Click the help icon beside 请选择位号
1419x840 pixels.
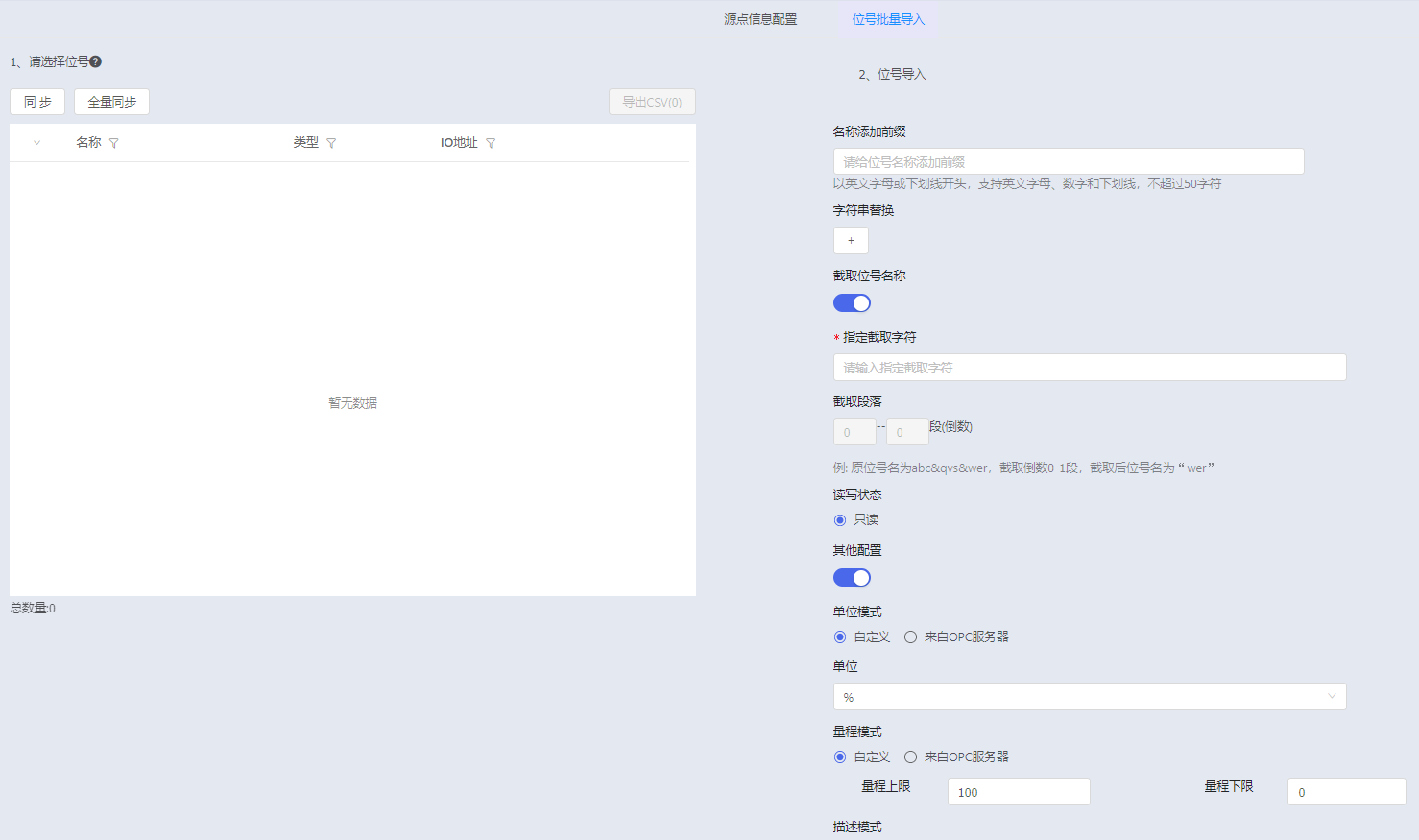pos(95,61)
